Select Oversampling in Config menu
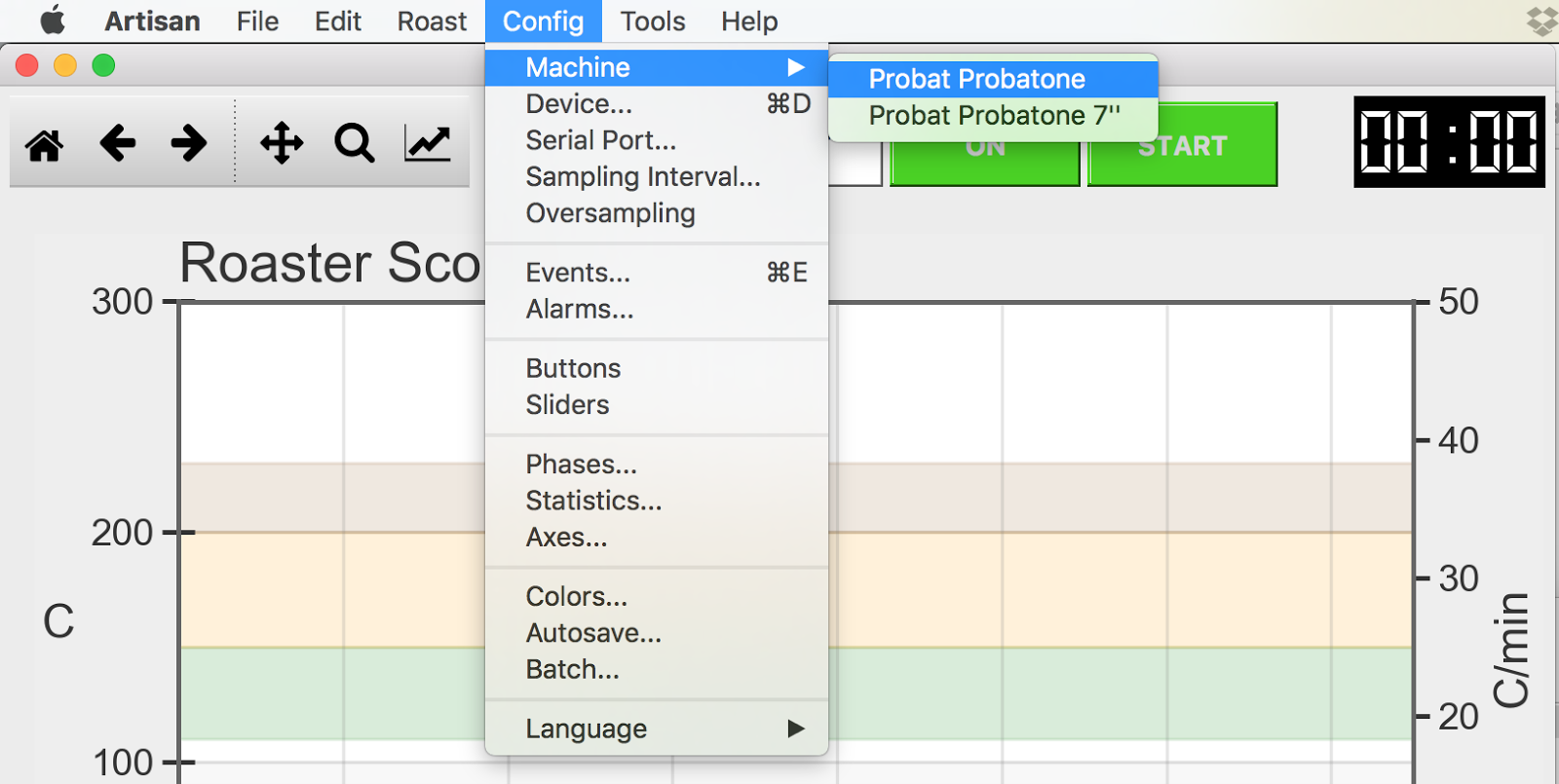 point(611,213)
